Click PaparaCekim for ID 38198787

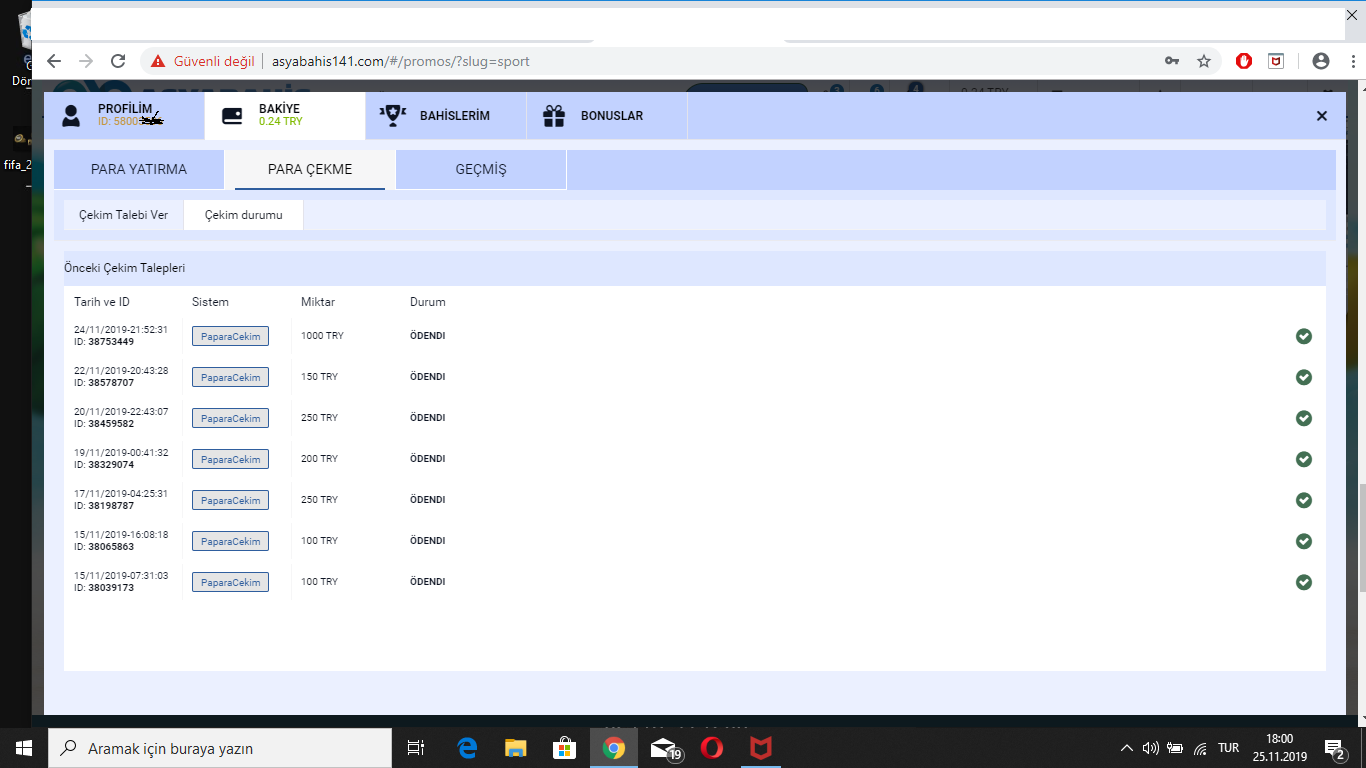click(x=230, y=500)
